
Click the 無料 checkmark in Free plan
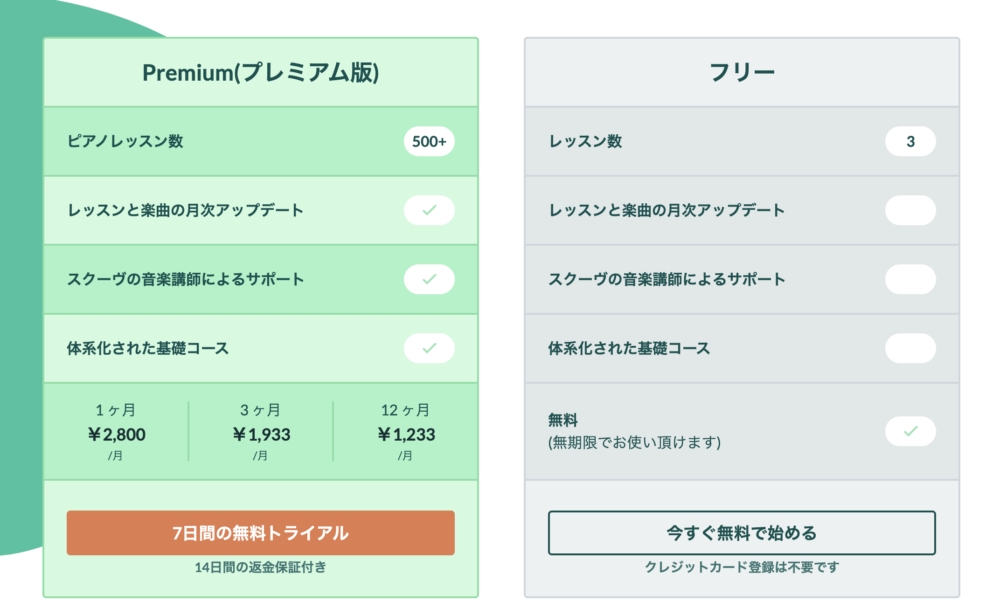911,431
